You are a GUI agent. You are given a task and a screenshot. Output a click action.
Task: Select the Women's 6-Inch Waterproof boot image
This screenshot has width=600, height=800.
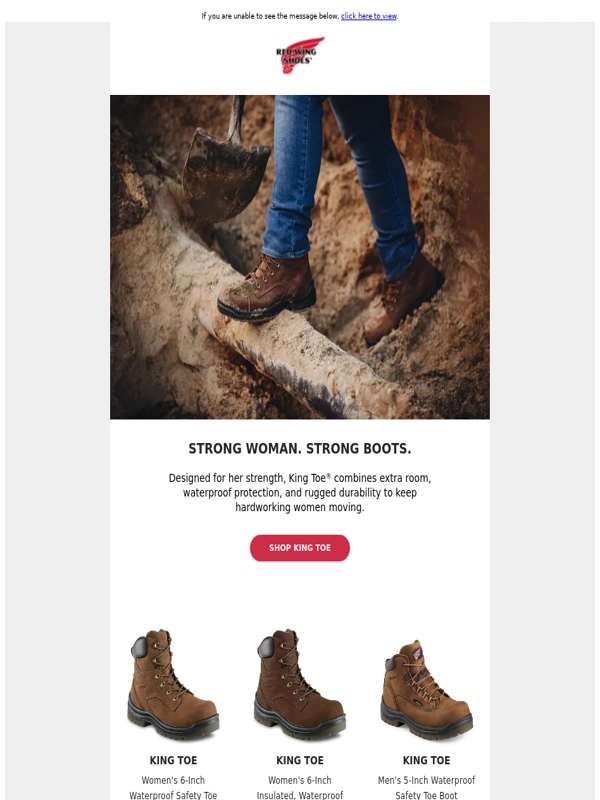[173, 685]
